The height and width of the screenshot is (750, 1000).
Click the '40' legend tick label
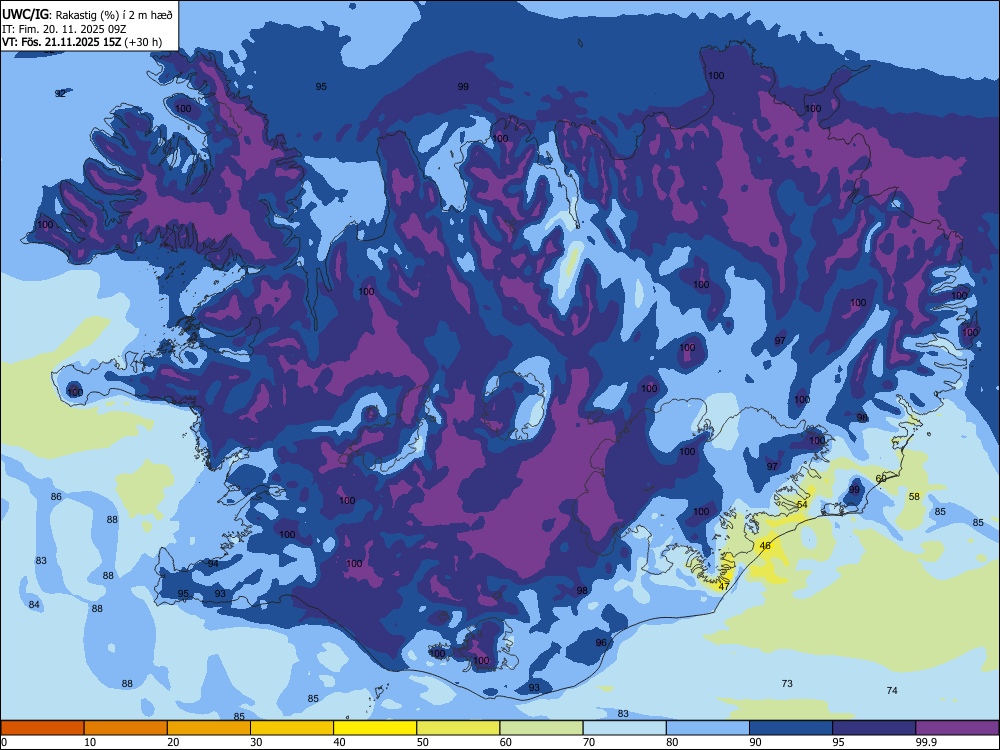pos(340,742)
